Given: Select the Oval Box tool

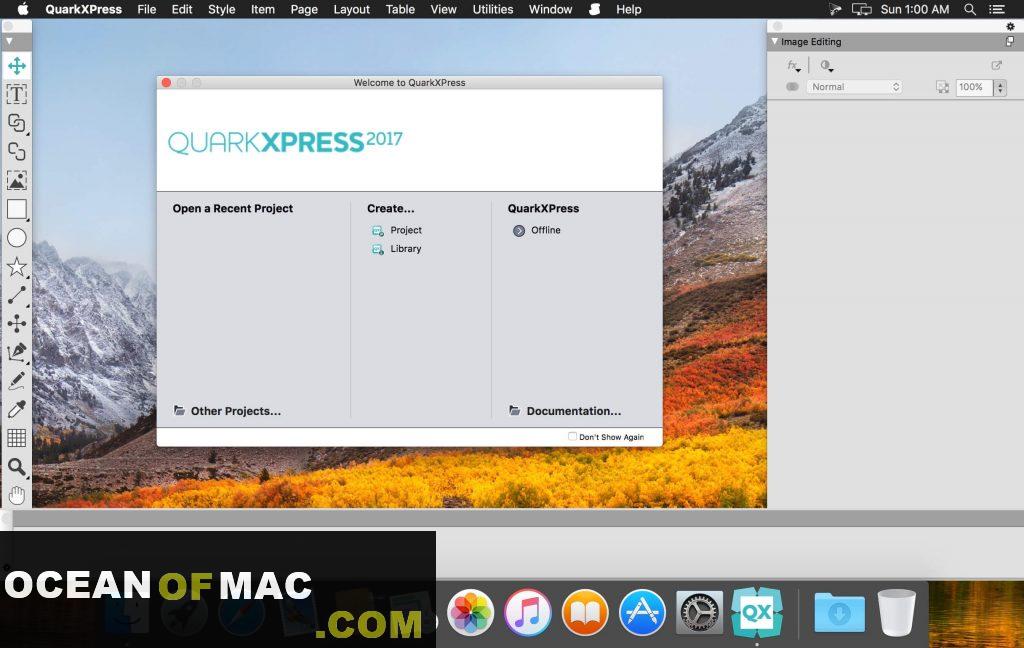Looking at the screenshot, I should (x=16, y=238).
